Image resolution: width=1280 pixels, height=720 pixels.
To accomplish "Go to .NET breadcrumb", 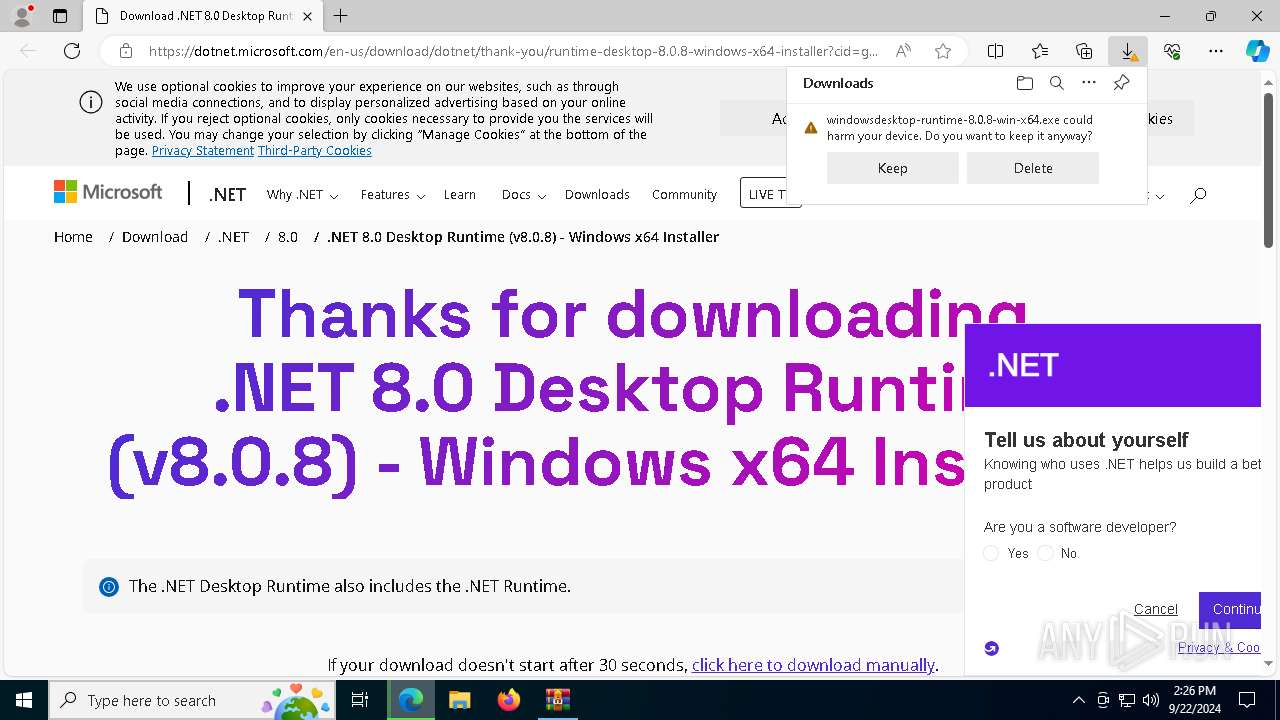I will click(233, 237).
